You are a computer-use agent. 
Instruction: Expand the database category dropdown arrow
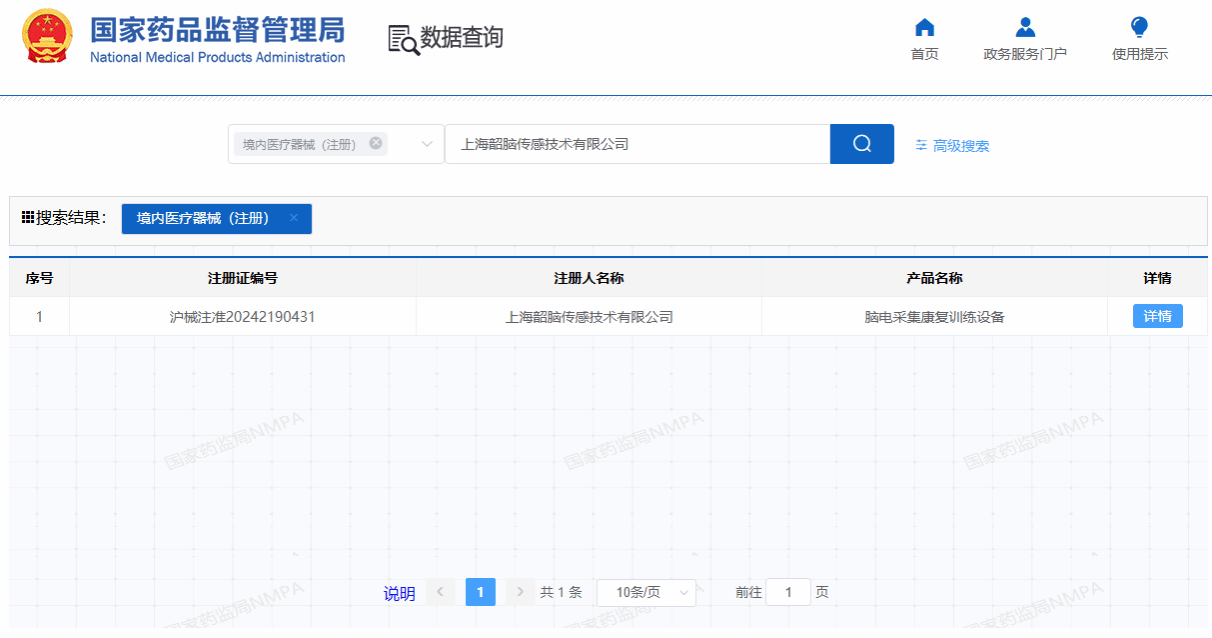(427, 144)
